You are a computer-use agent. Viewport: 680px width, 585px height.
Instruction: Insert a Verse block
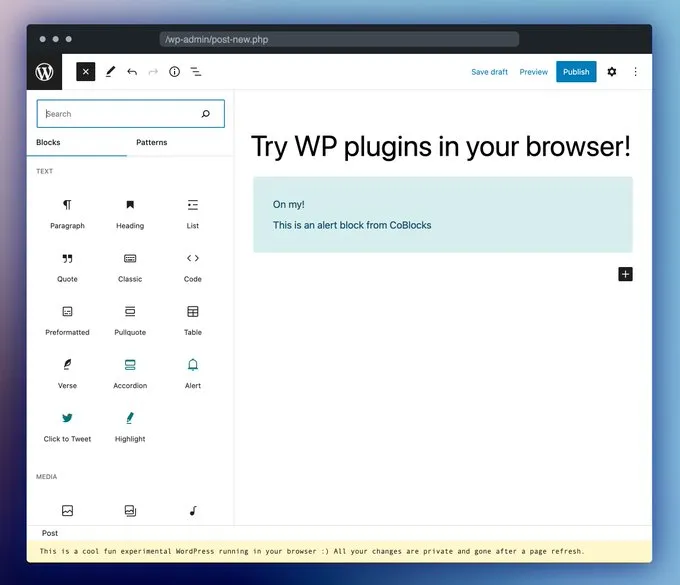(x=67, y=374)
